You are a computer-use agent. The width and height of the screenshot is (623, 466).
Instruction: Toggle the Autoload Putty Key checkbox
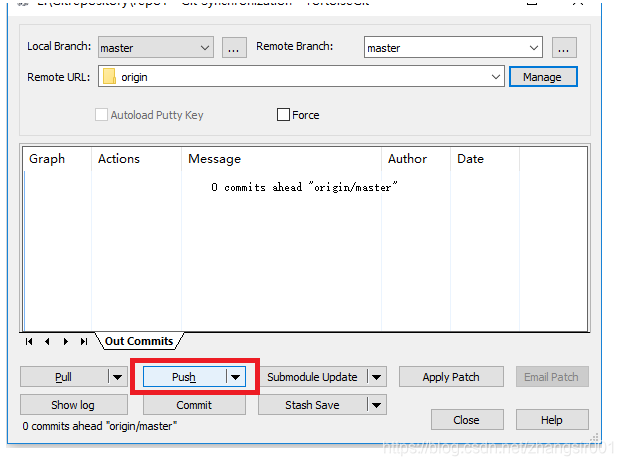(x=101, y=115)
